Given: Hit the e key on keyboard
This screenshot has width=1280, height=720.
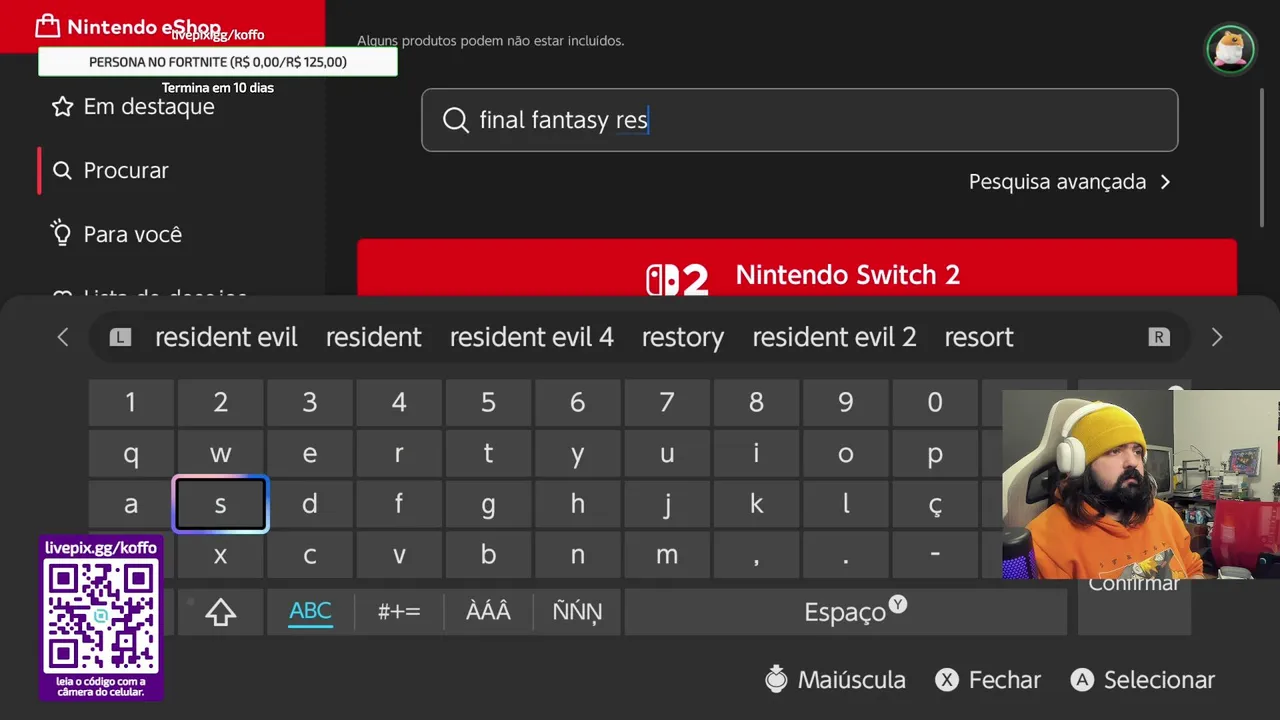Looking at the screenshot, I should pyautogui.click(x=310, y=455).
